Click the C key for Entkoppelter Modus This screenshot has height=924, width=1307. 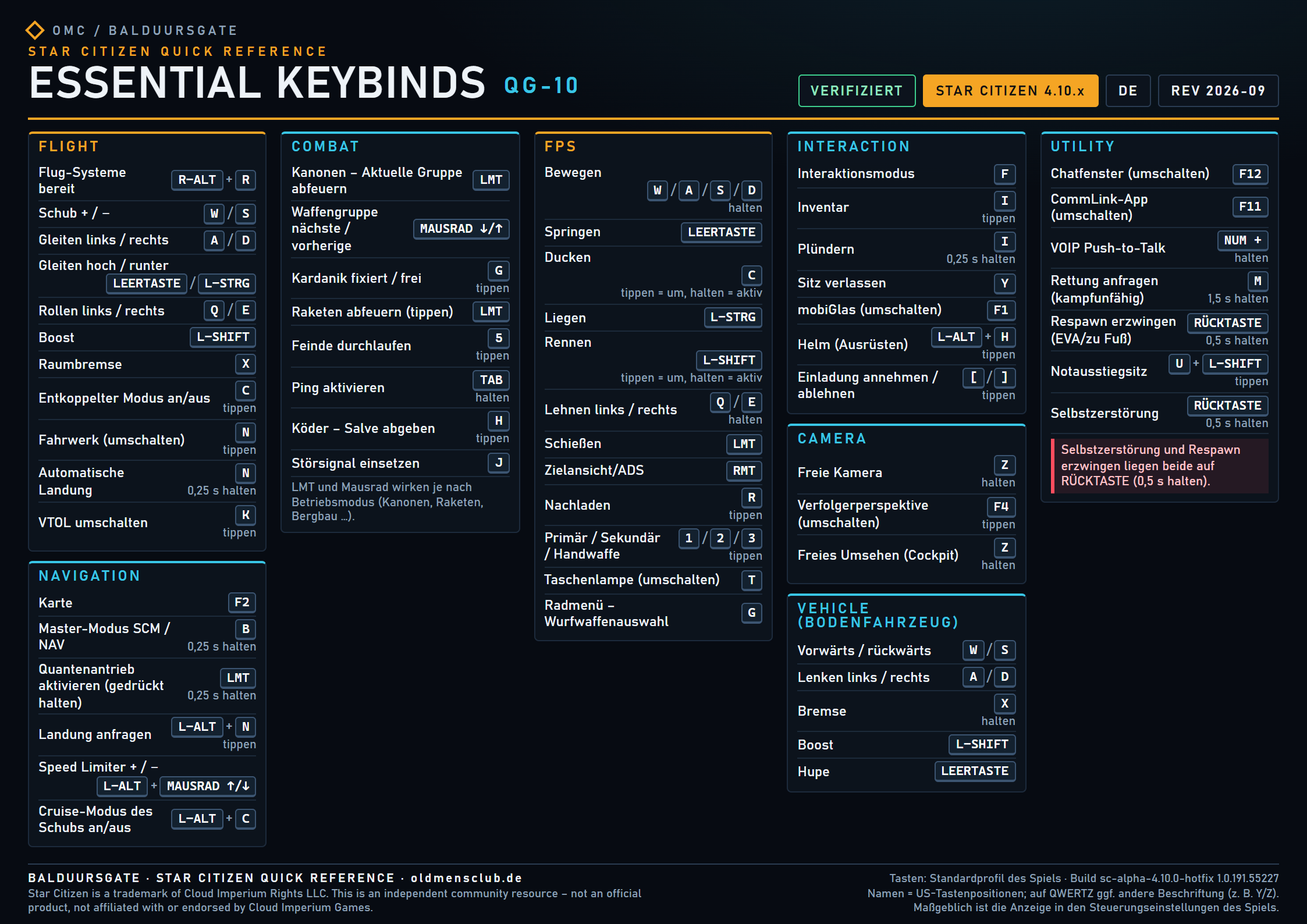246,390
